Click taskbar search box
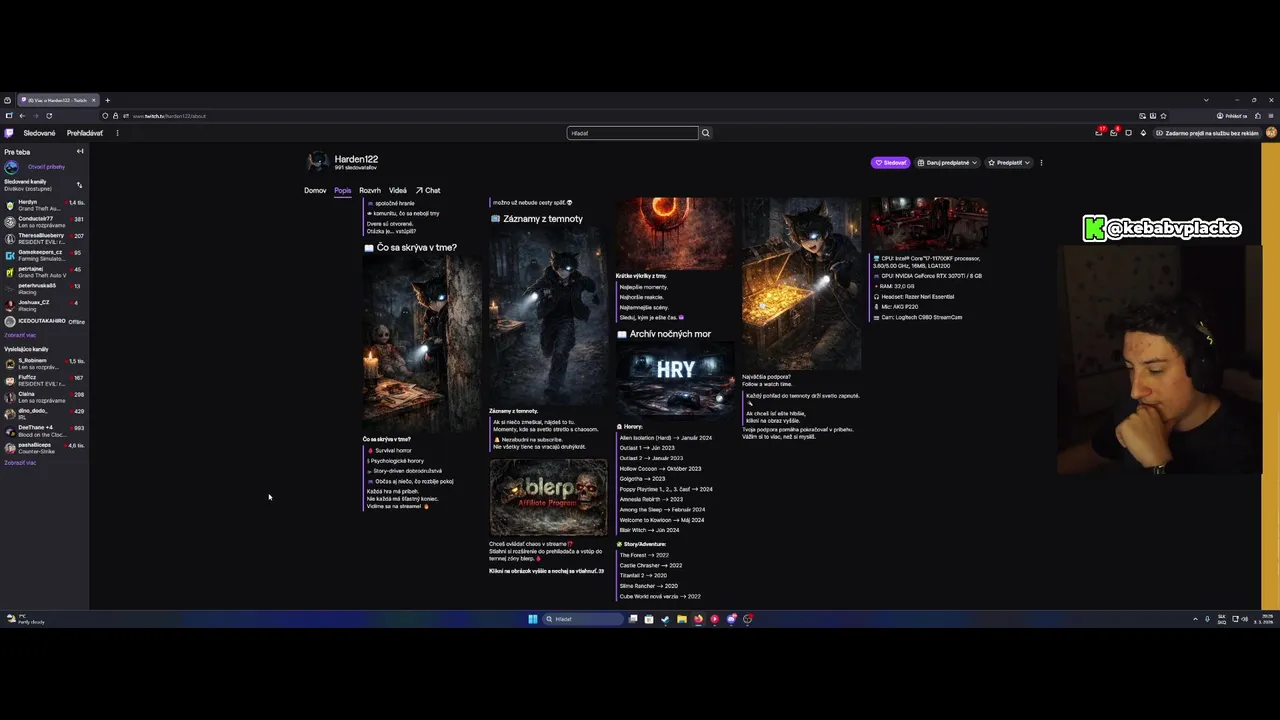Screen dimensions: 1280x720 point(583,619)
